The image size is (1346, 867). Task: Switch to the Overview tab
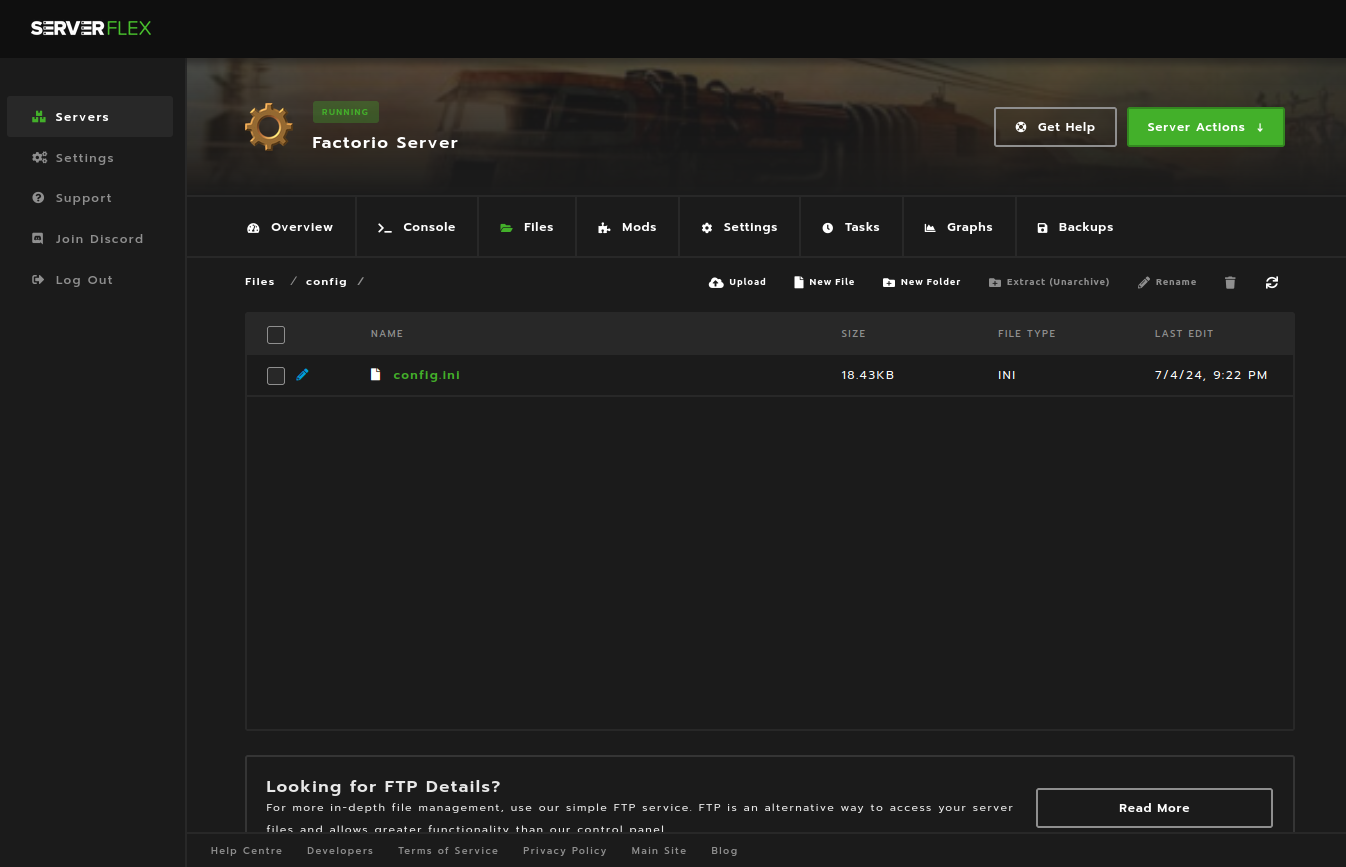point(290,227)
